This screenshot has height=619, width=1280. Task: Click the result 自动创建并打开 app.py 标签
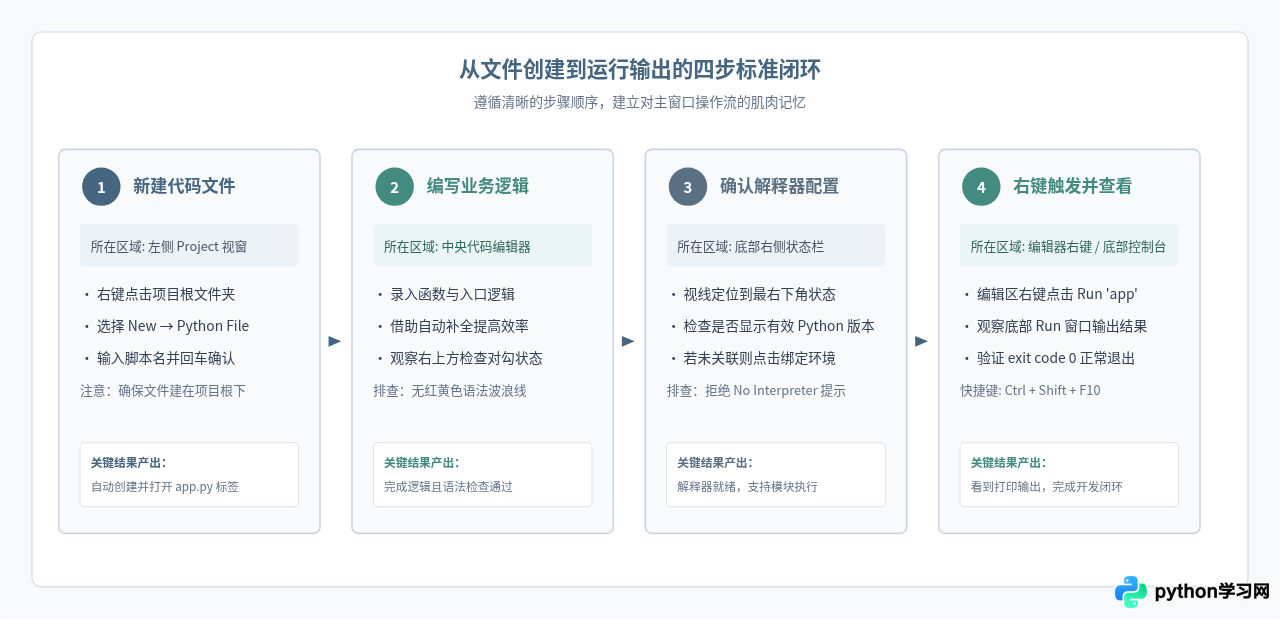tap(164, 487)
